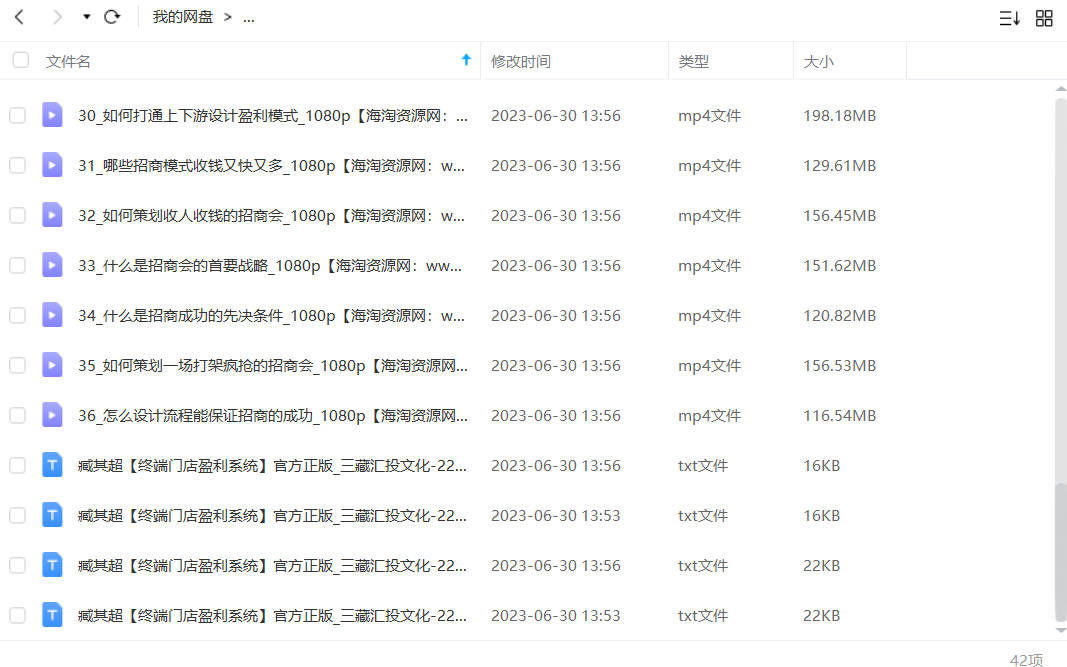The image size is (1067, 667).
Task: Select checkbox of 22KB txt dated 13:56
Action: (x=18, y=566)
